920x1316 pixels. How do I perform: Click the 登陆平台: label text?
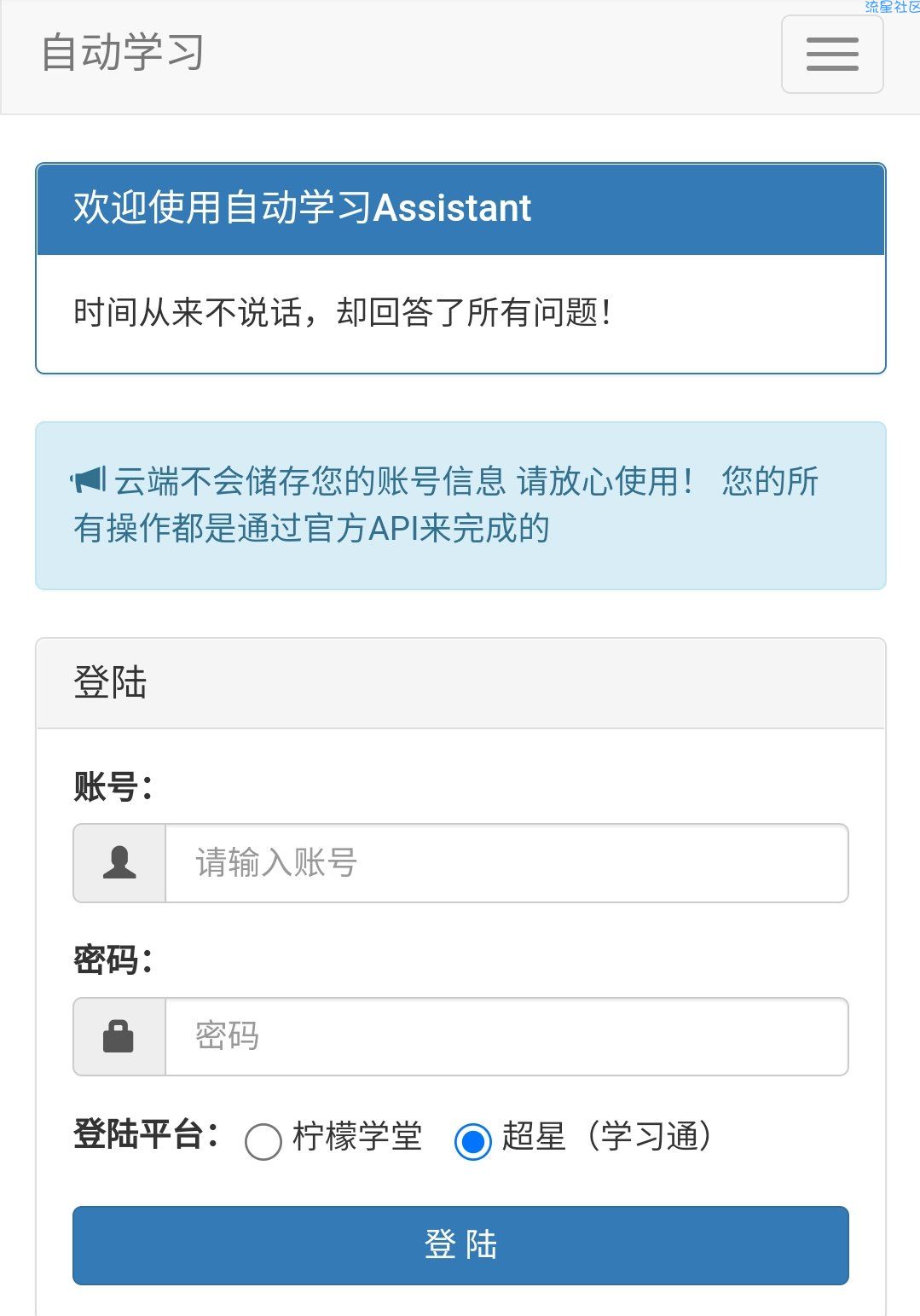coord(146,1135)
